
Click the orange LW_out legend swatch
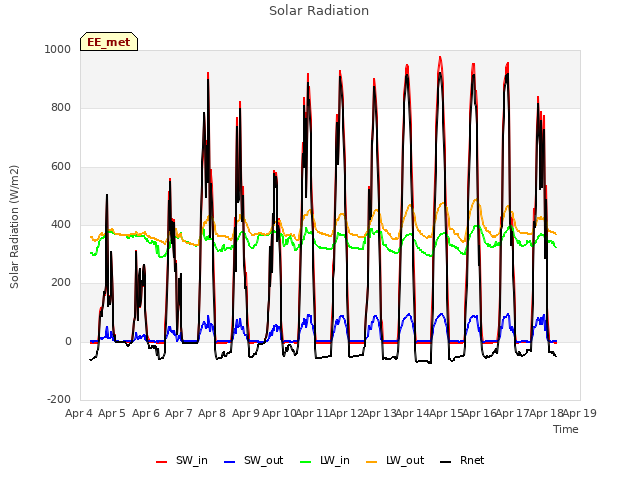pyautogui.click(x=371, y=462)
